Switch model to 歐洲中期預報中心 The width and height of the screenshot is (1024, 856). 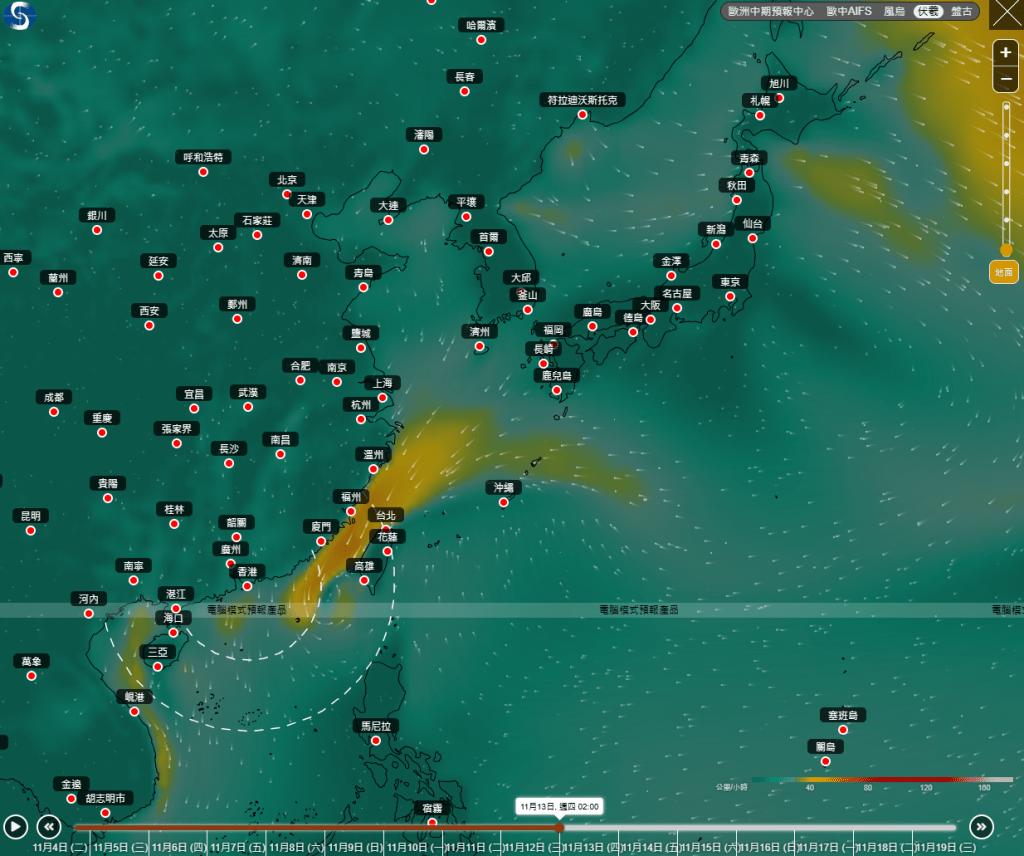click(x=770, y=11)
